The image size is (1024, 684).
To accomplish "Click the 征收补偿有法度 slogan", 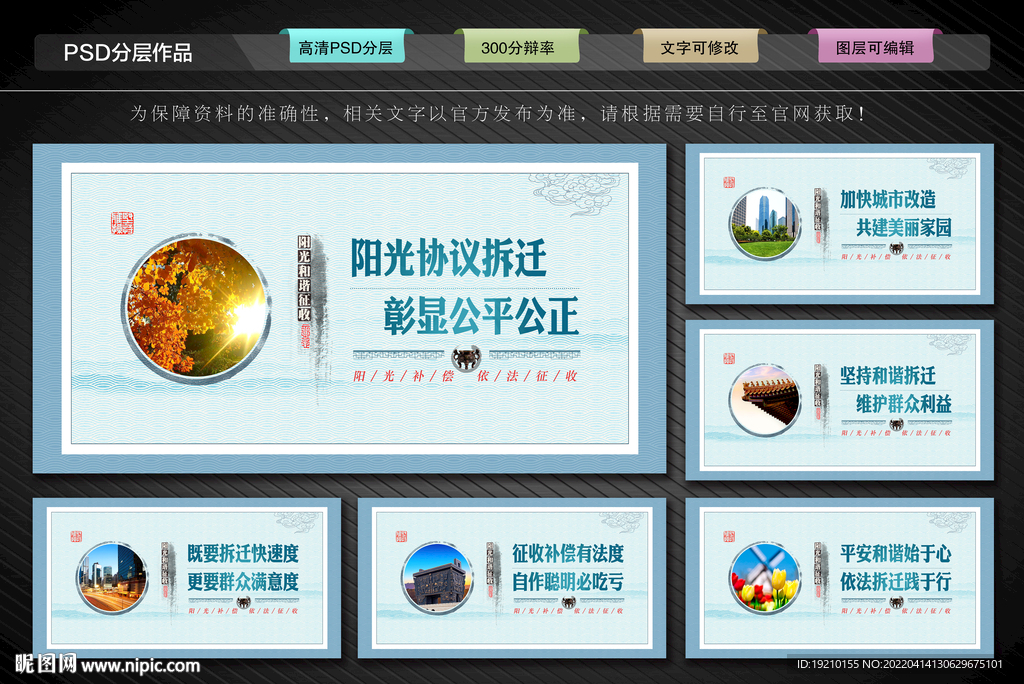I will tap(568, 553).
